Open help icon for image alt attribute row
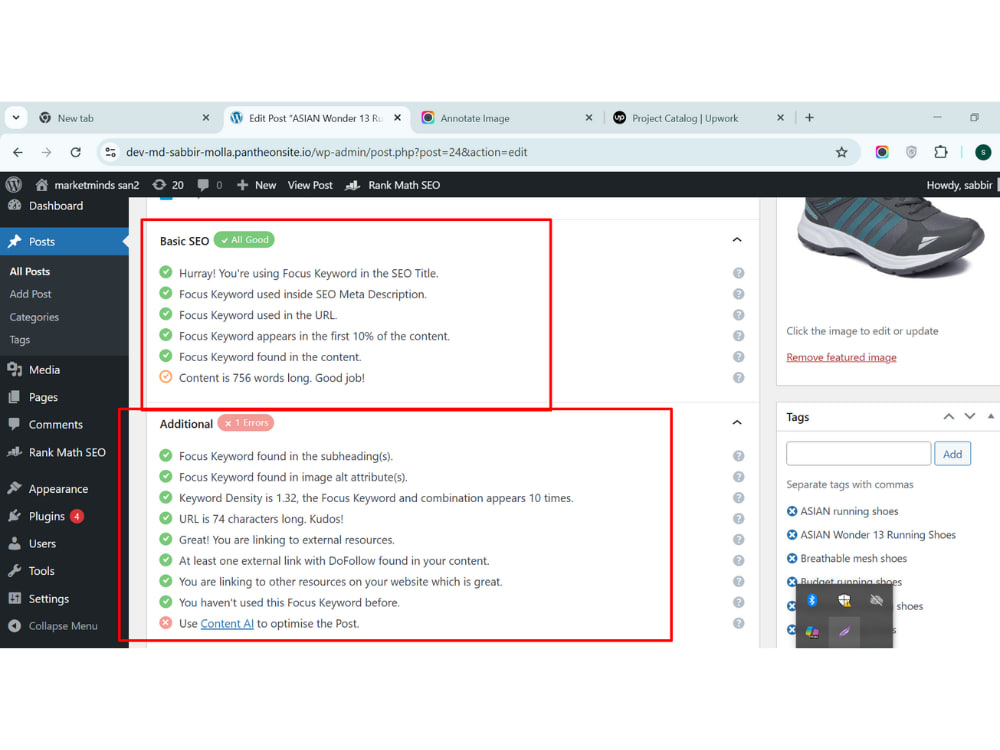This screenshot has height=750, width=1000. (739, 477)
